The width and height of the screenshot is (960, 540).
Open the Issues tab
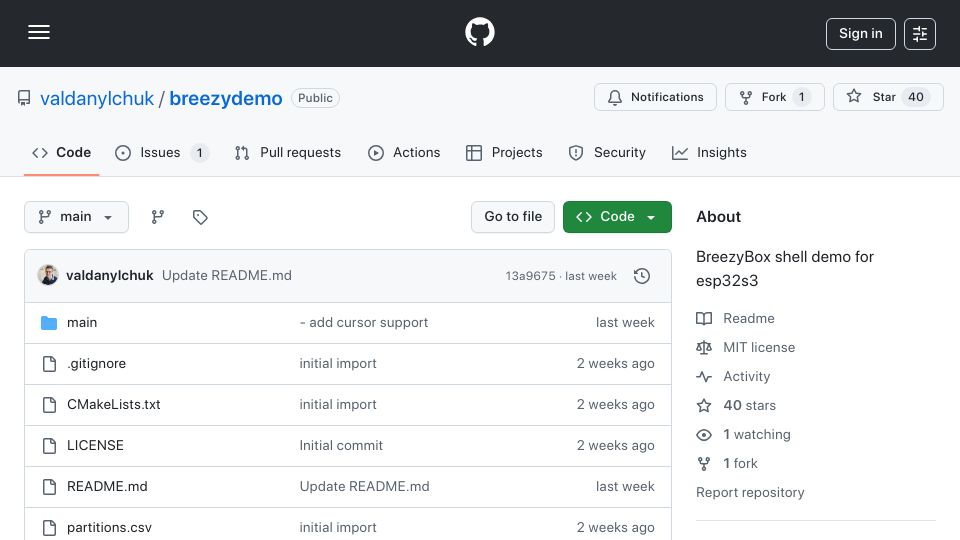pyautogui.click(x=162, y=152)
